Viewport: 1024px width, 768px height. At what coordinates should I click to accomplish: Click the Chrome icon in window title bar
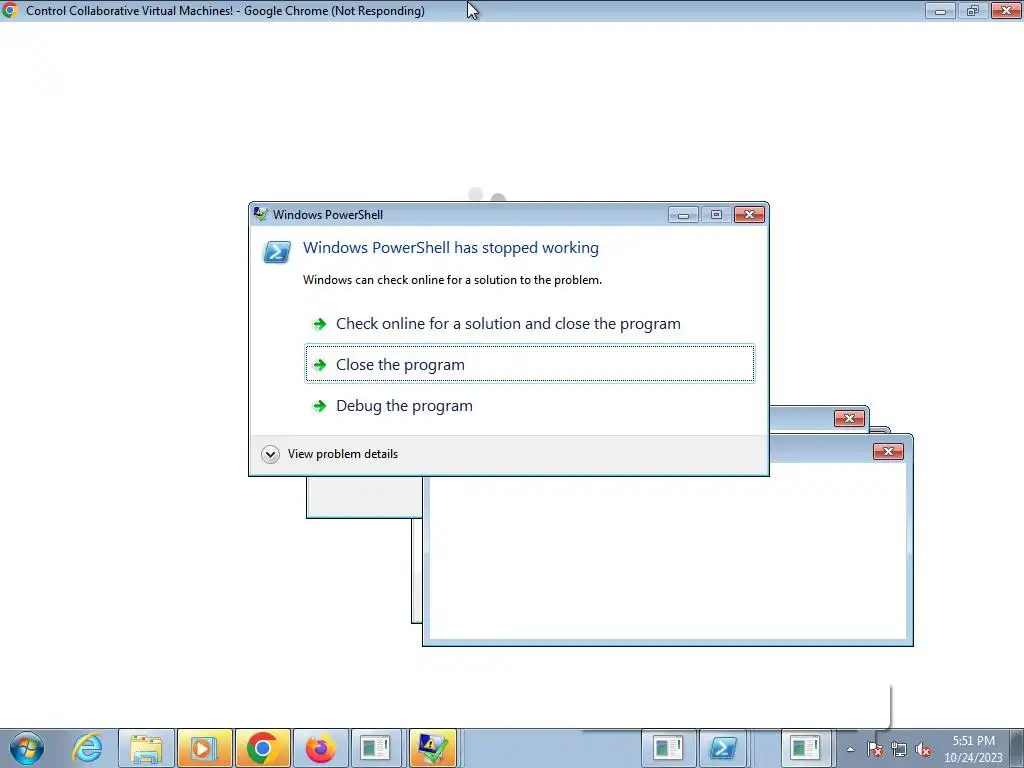click(10, 10)
